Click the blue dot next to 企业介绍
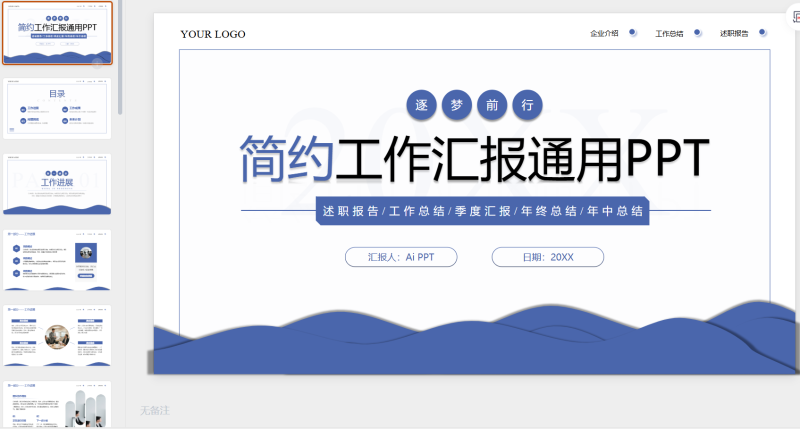This screenshot has height=429, width=800. point(633,33)
